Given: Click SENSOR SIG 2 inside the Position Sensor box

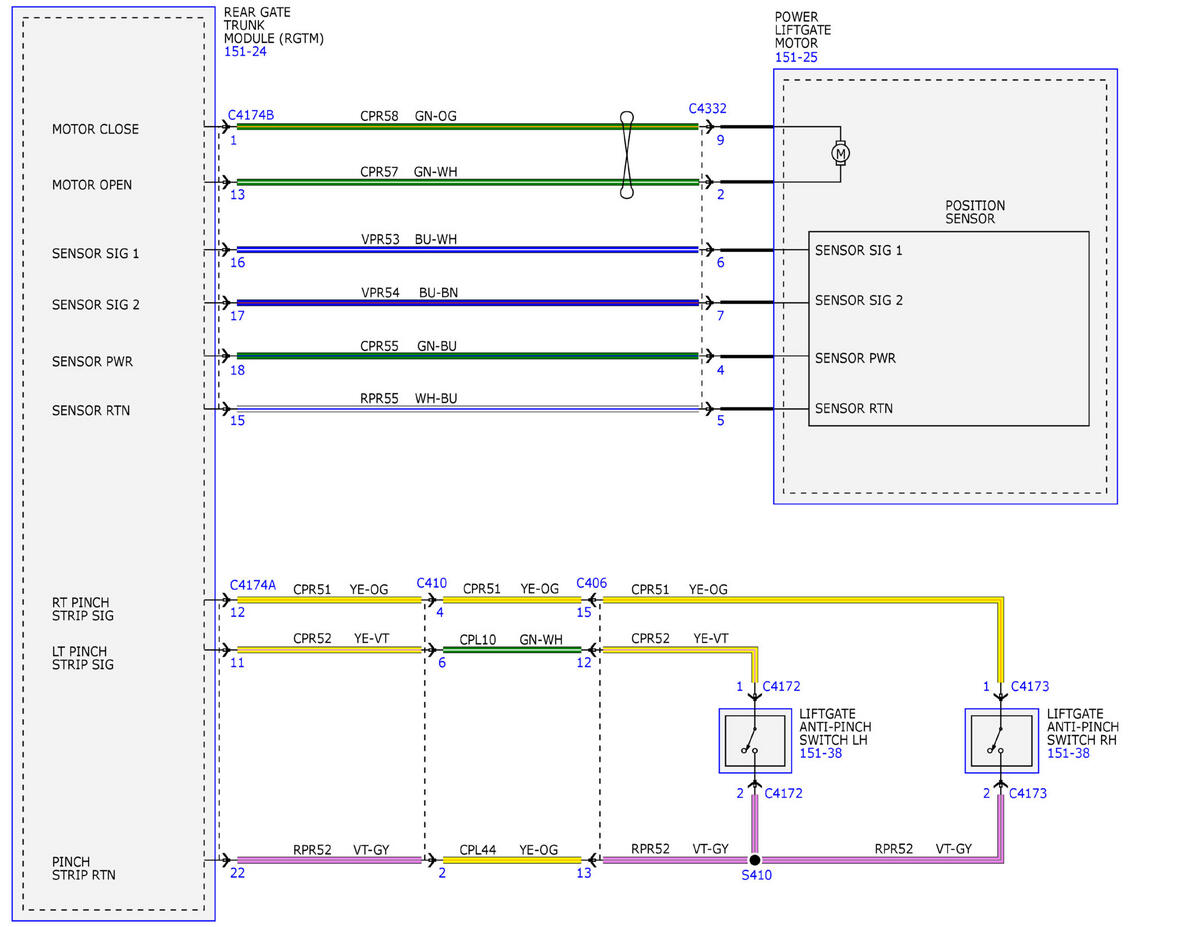Looking at the screenshot, I should click(859, 300).
